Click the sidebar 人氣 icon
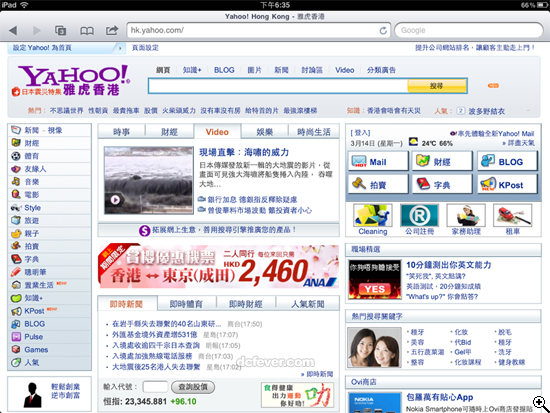 point(16,362)
